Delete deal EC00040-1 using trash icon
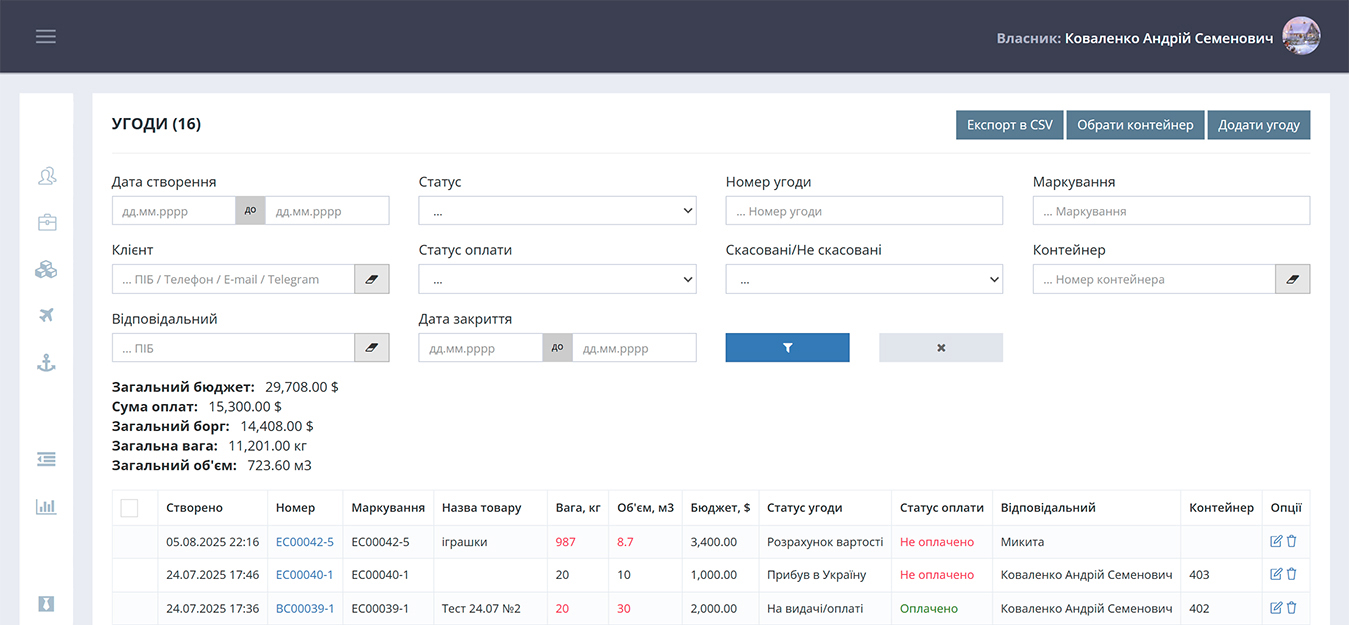The image size is (1349, 625). pyautogui.click(x=1291, y=575)
